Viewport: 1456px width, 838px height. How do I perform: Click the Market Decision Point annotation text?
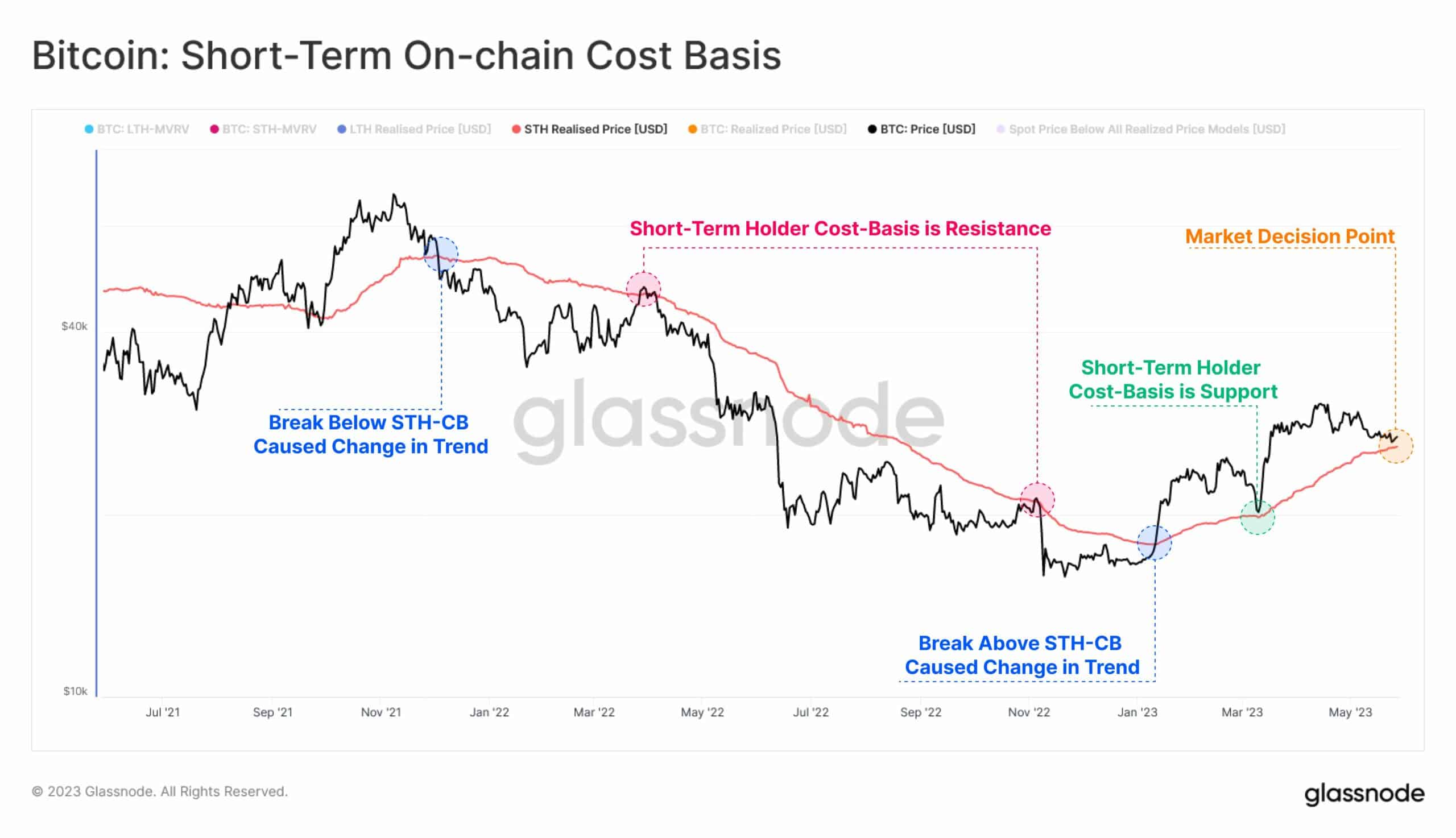point(1289,236)
